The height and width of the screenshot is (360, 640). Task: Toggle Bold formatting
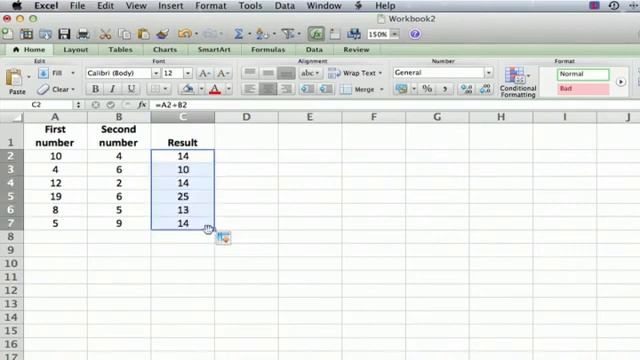click(95, 89)
